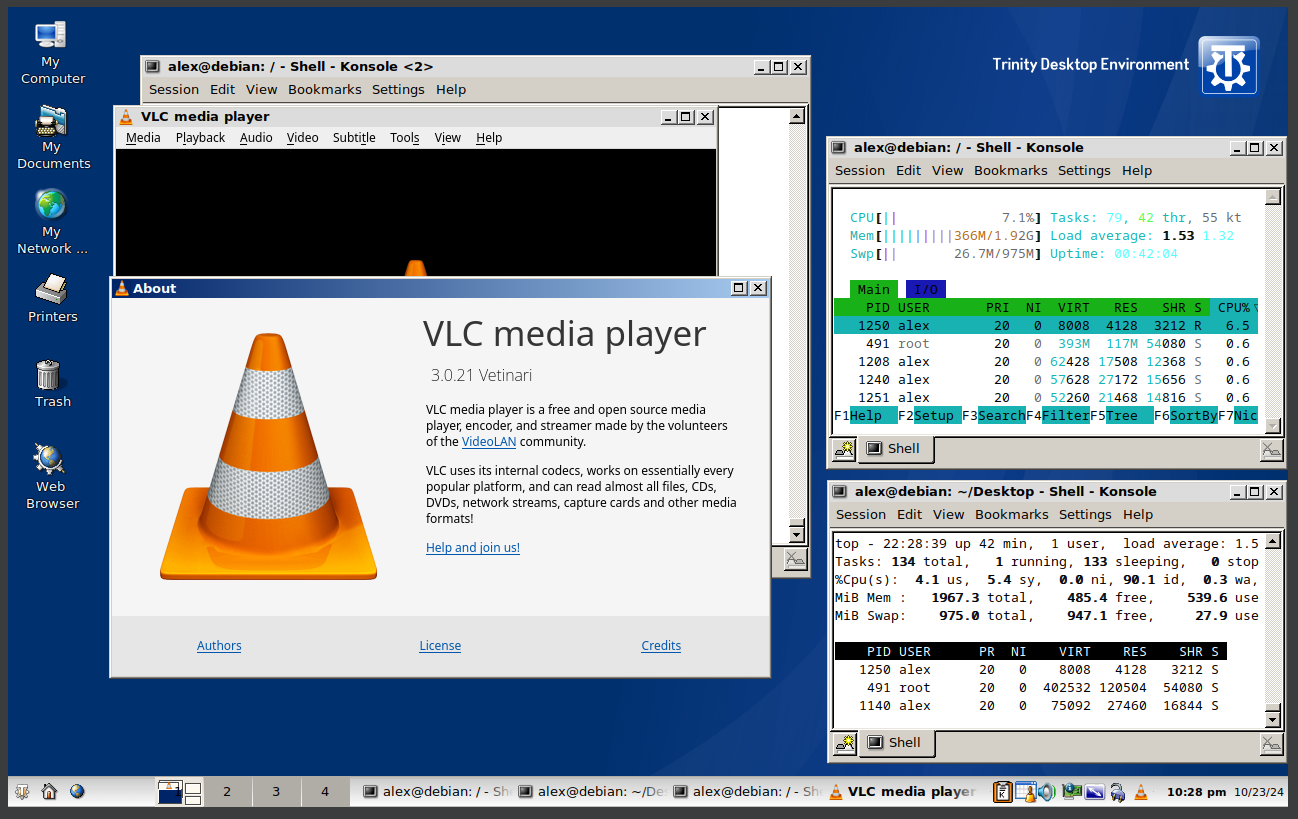Switch to virtual desktop 3 in the pager

276,792
